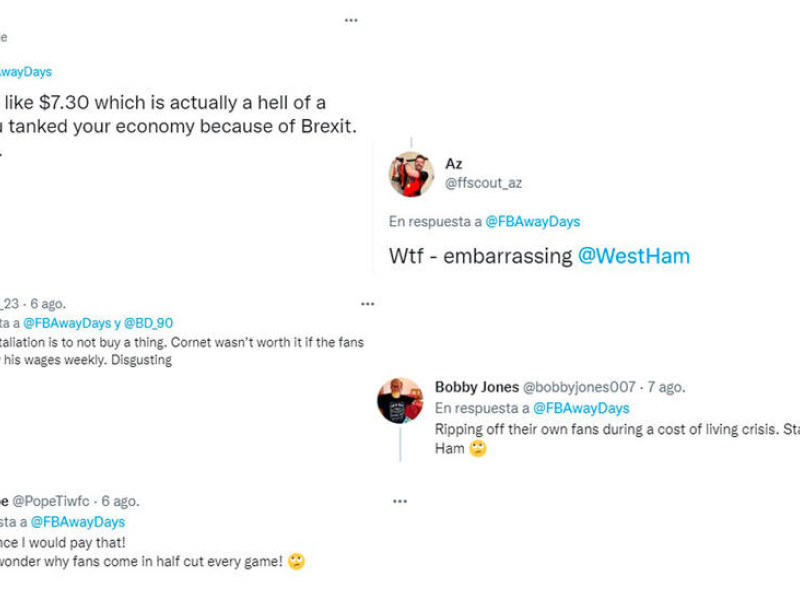Open the Az display name
Image resolution: width=800 pixels, height=600 pixels.
pos(454,164)
